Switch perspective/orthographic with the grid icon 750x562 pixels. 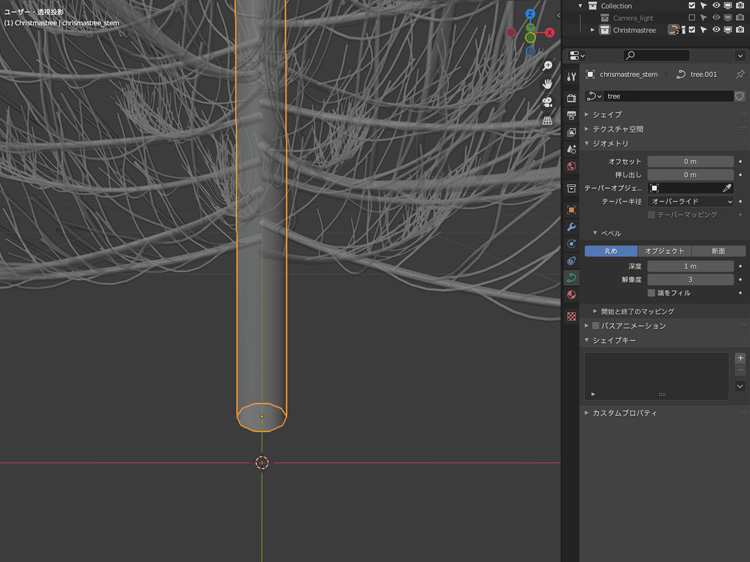tap(547, 120)
